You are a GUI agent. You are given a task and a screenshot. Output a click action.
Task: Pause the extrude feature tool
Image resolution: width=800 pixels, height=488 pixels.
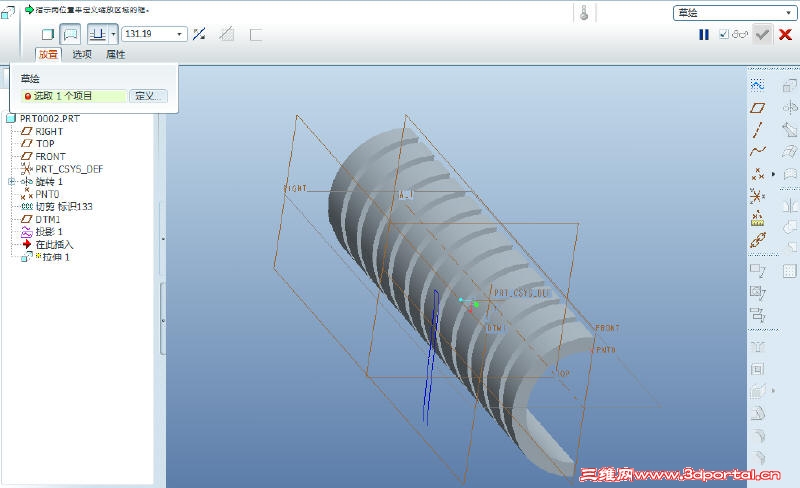[704, 34]
